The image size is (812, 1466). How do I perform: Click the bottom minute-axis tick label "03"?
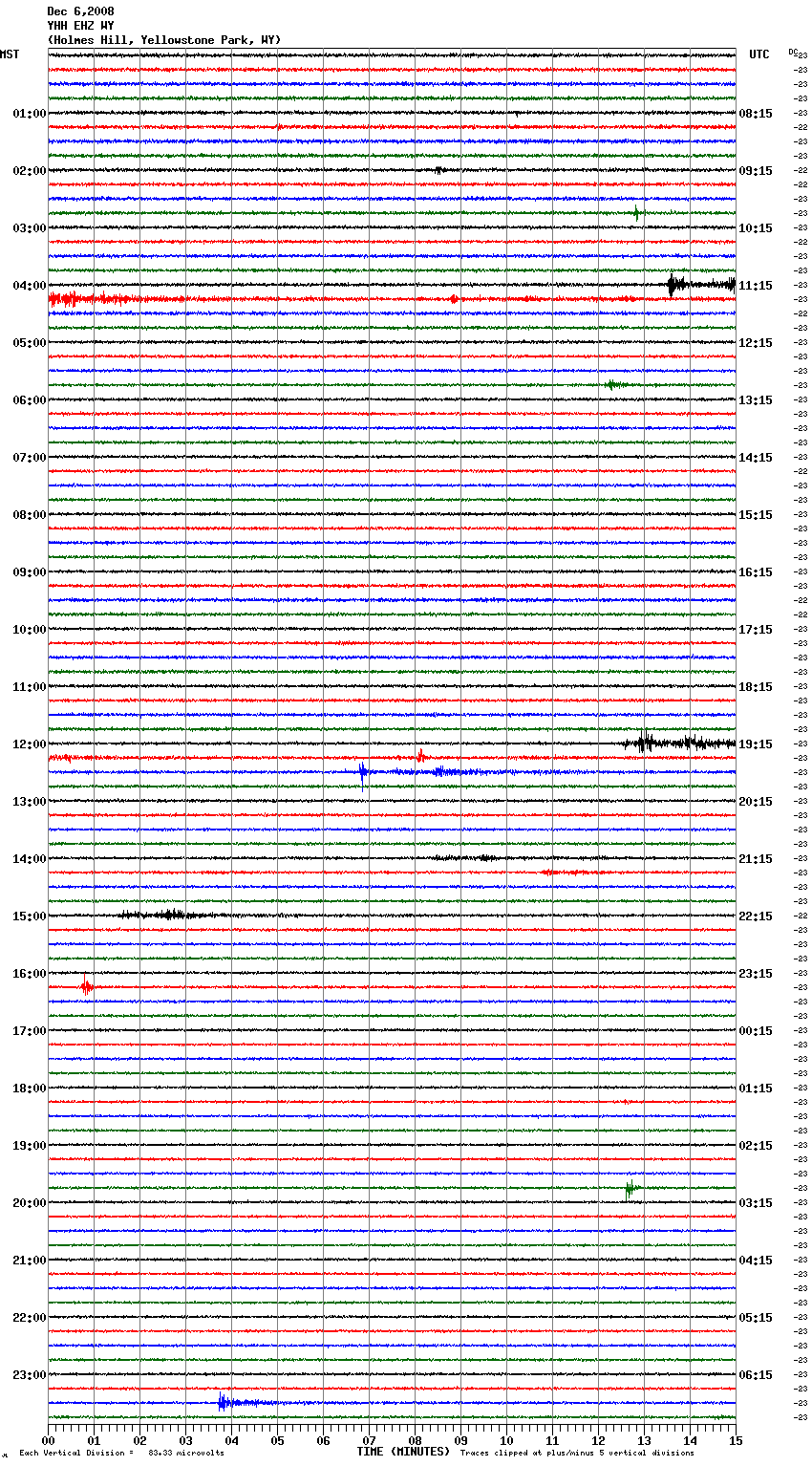coord(185,1440)
